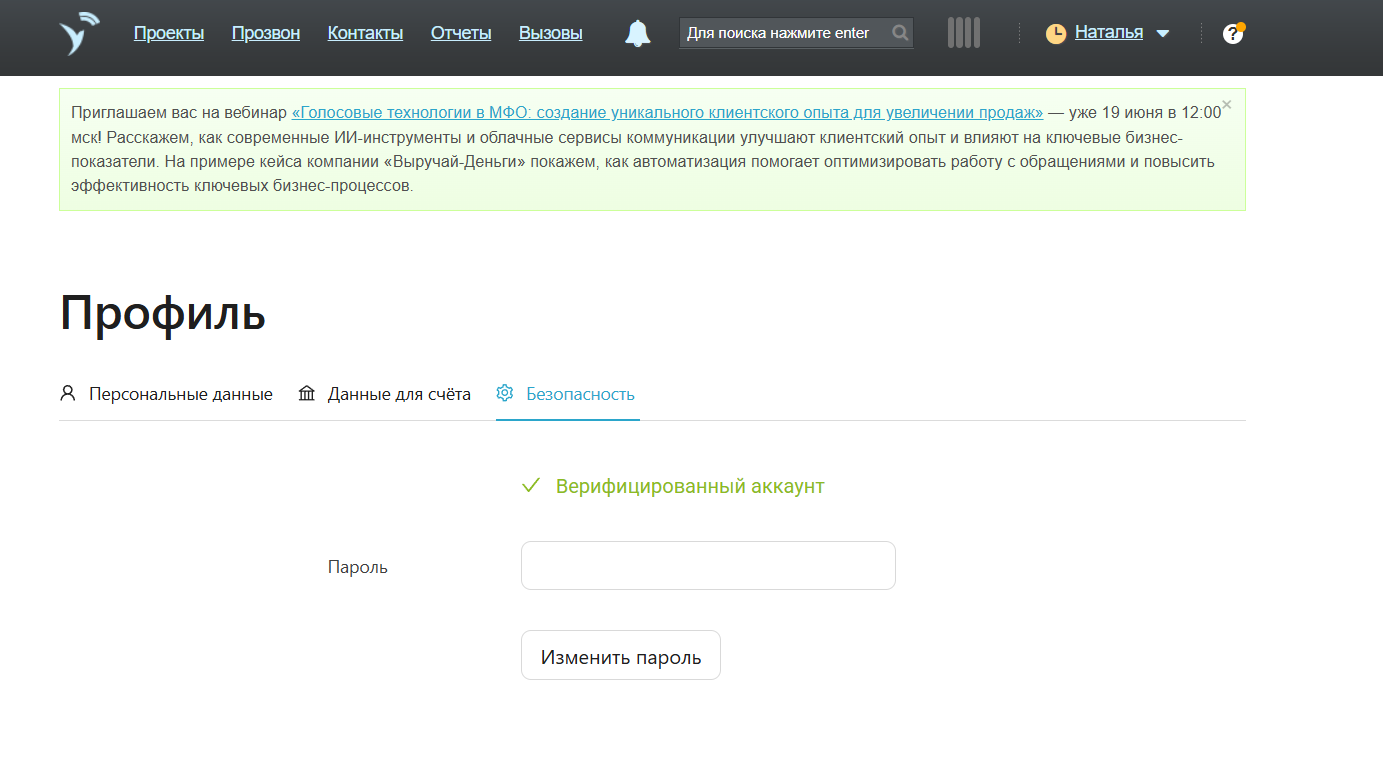The image size is (1383, 778).
Task: Click the person icon beside Персональные данные
Action: pyautogui.click(x=68, y=393)
